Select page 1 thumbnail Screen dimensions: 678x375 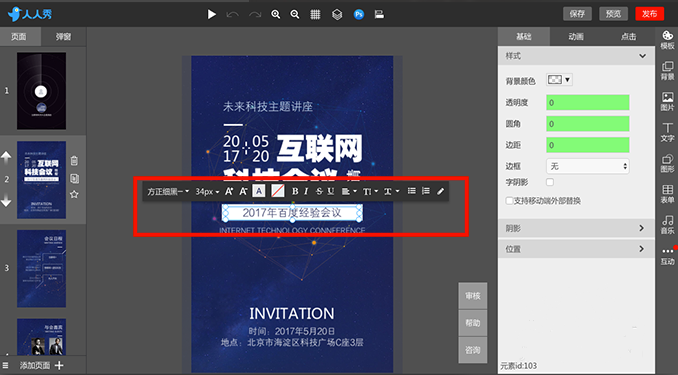[42, 91]
